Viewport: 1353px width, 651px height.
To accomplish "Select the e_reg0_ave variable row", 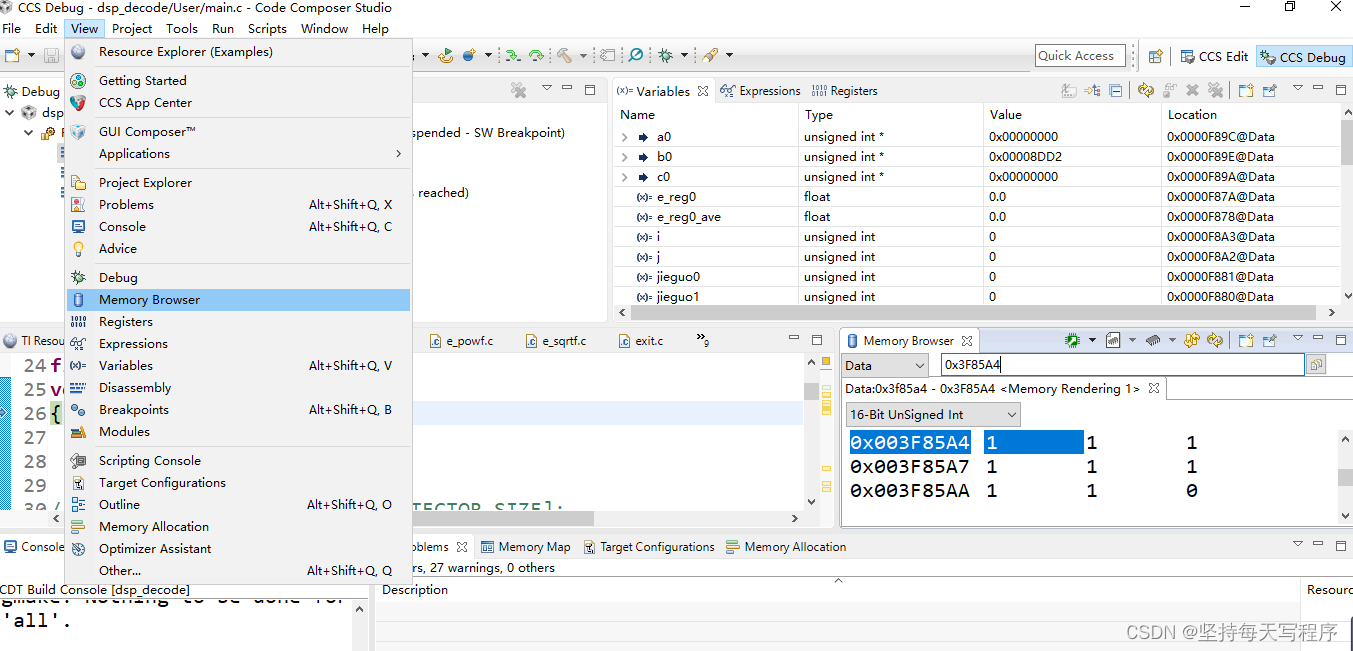I will point(976,217).
